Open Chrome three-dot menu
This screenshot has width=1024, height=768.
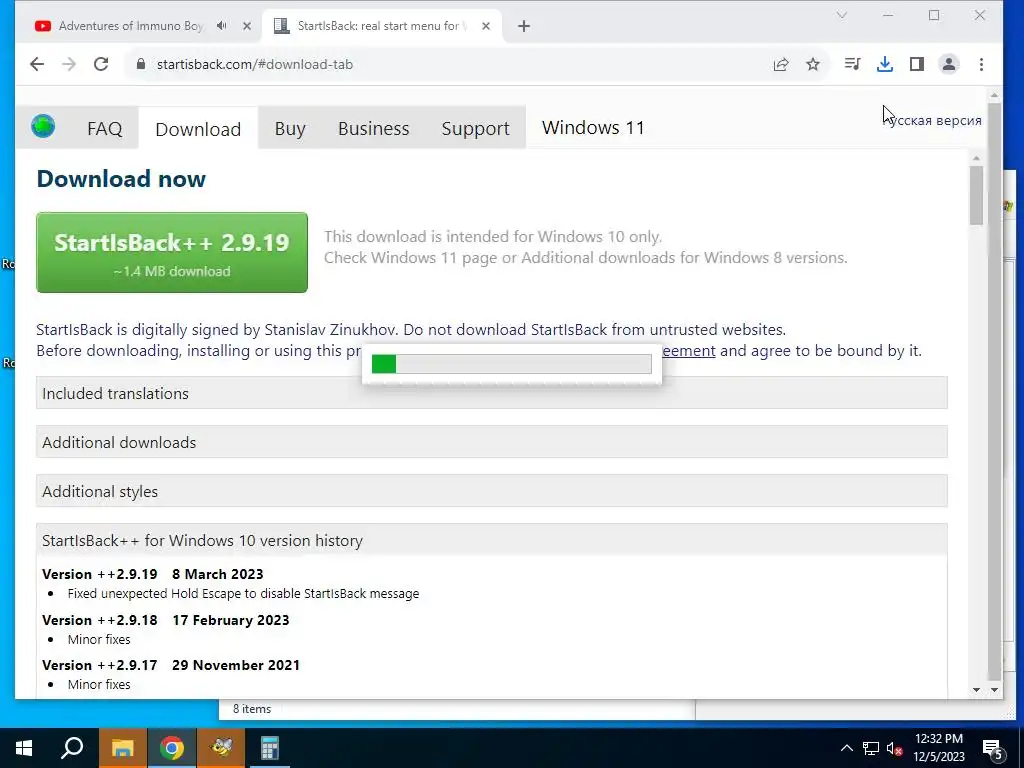pos(982,64)
